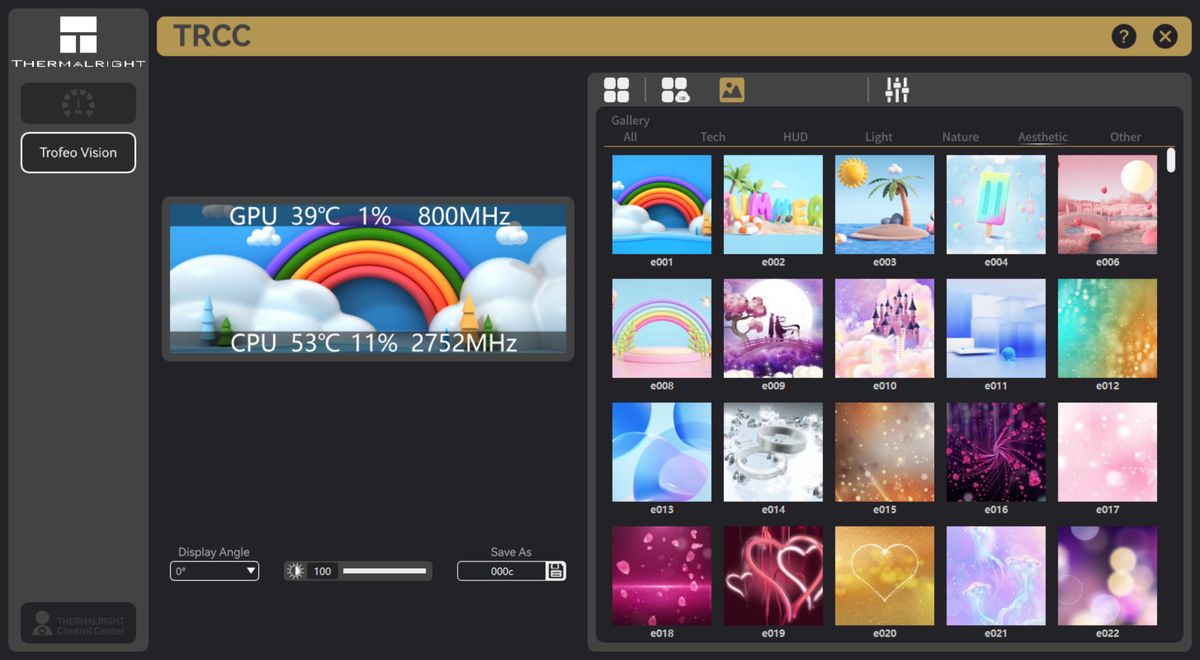Select moon couple thumbnail e009

773,328
